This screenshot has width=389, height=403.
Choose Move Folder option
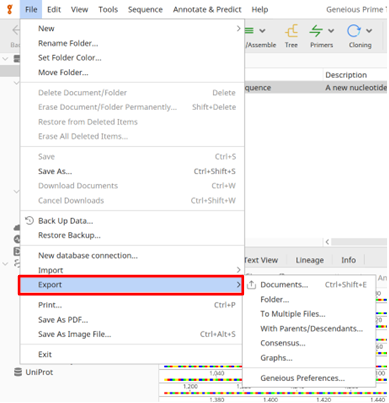coord(132,72)
